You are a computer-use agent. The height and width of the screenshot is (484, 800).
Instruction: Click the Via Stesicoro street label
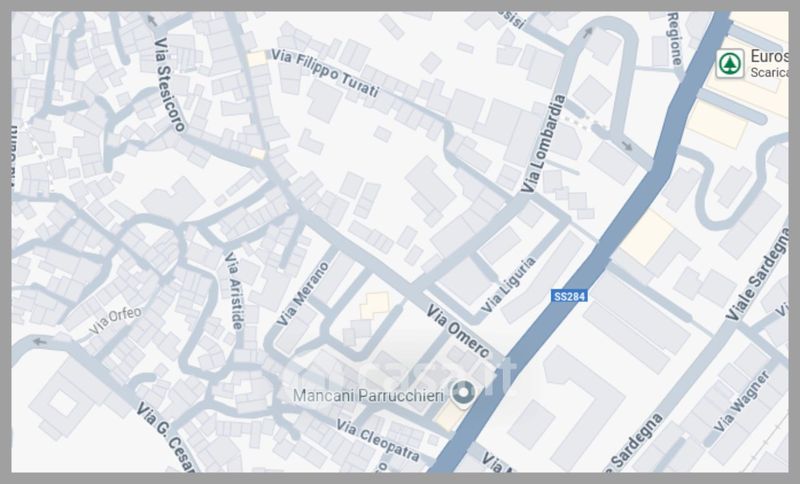169,85
